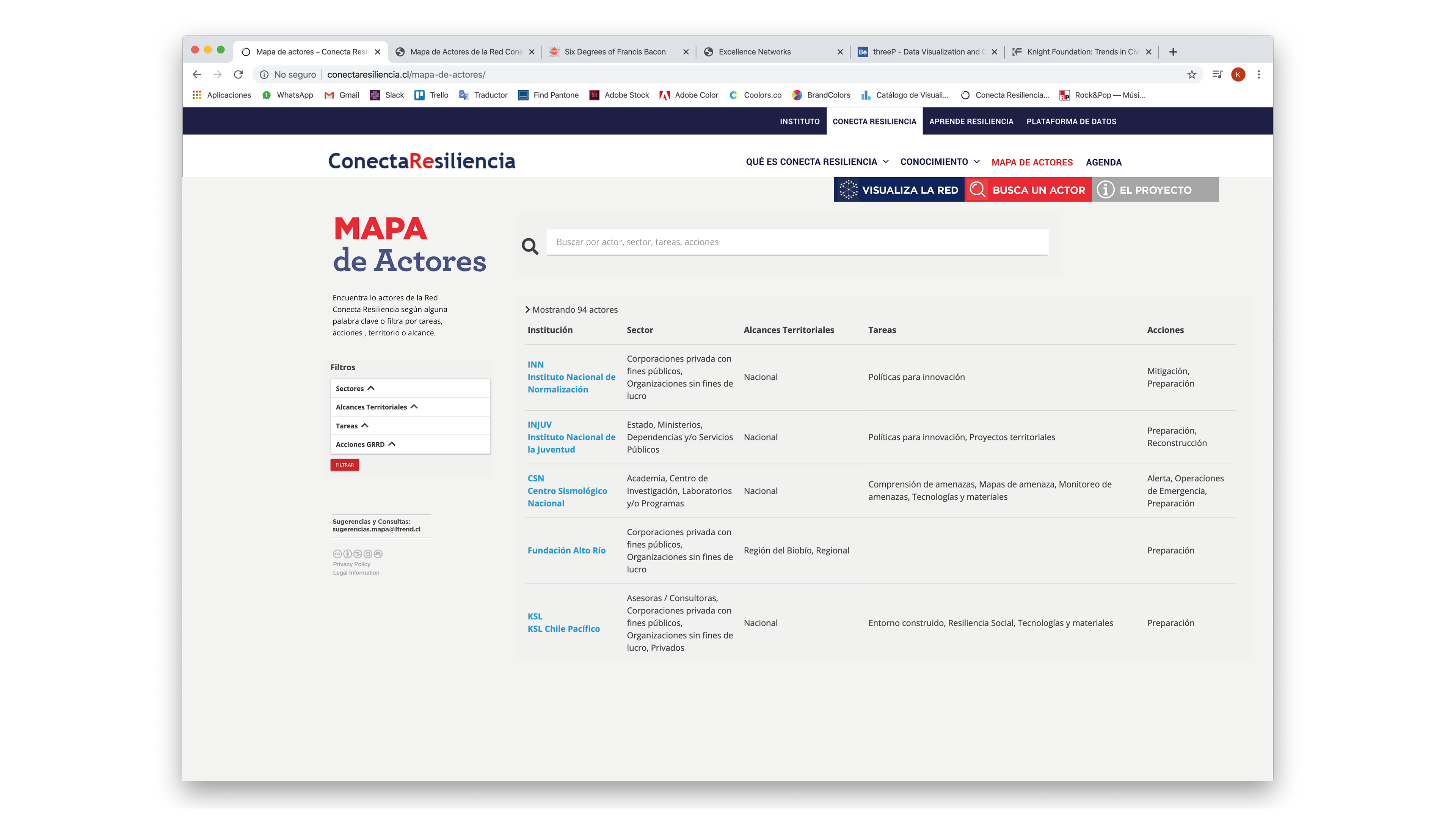Open the Adobe Stock bookmark
The image size is (1456, 819).
619,95
